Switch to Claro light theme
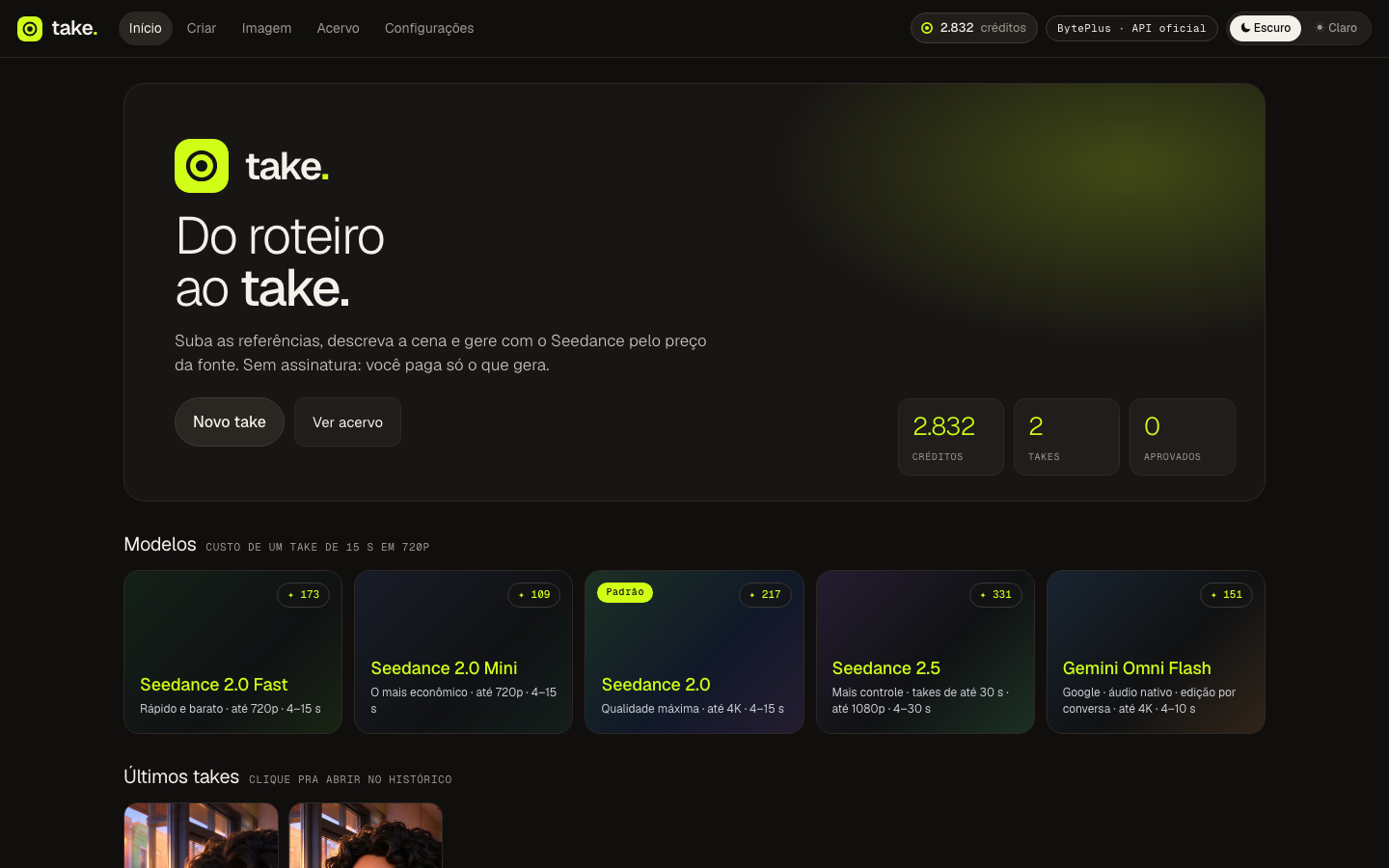This screenshot has height=868, width=1389. [1336, 28]
